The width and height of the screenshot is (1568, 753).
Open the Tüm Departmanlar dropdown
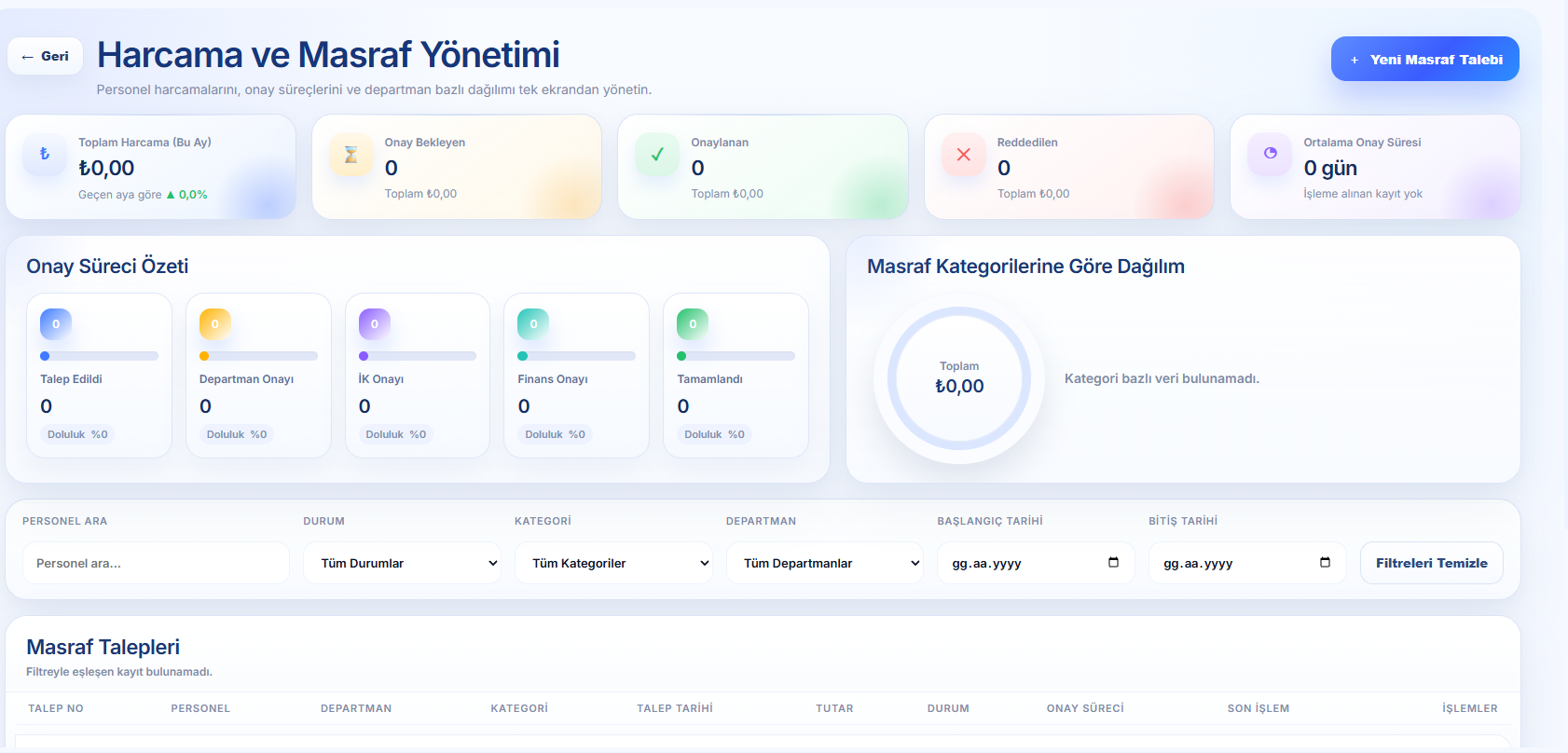click(x=825, y=563)
